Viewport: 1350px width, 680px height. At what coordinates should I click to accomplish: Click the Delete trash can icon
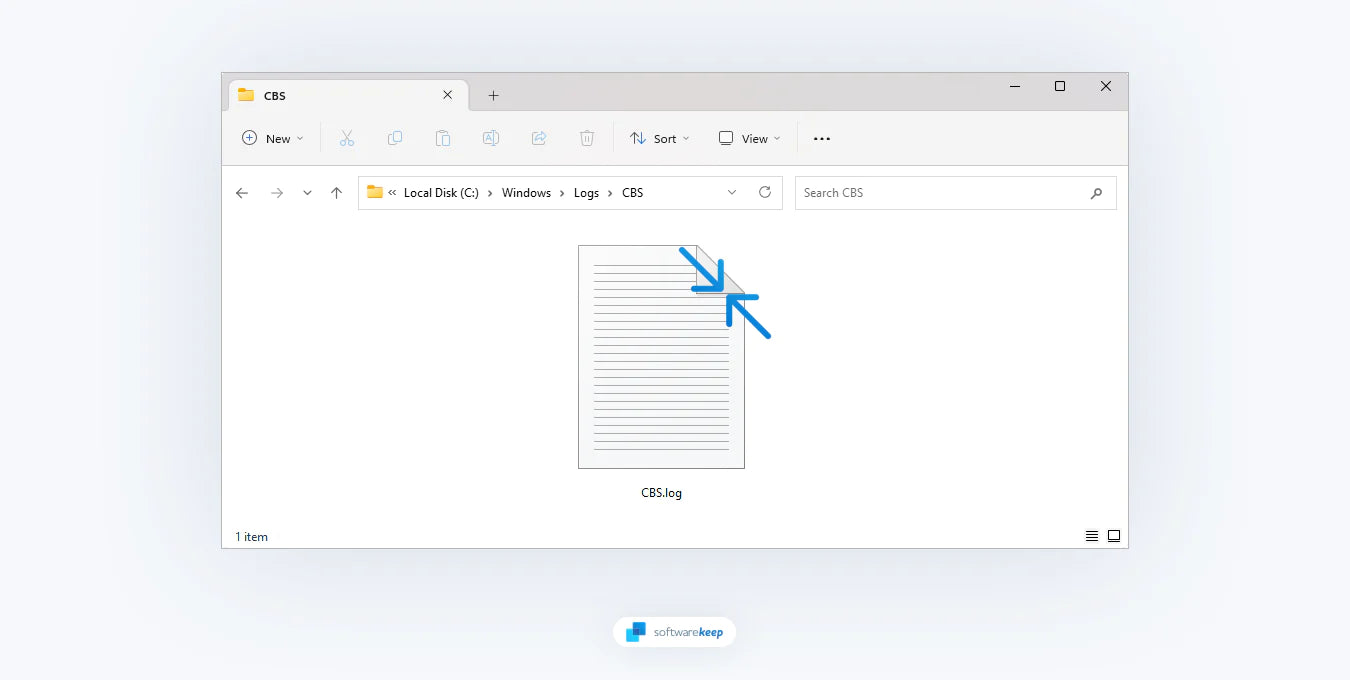pos(587,139)
